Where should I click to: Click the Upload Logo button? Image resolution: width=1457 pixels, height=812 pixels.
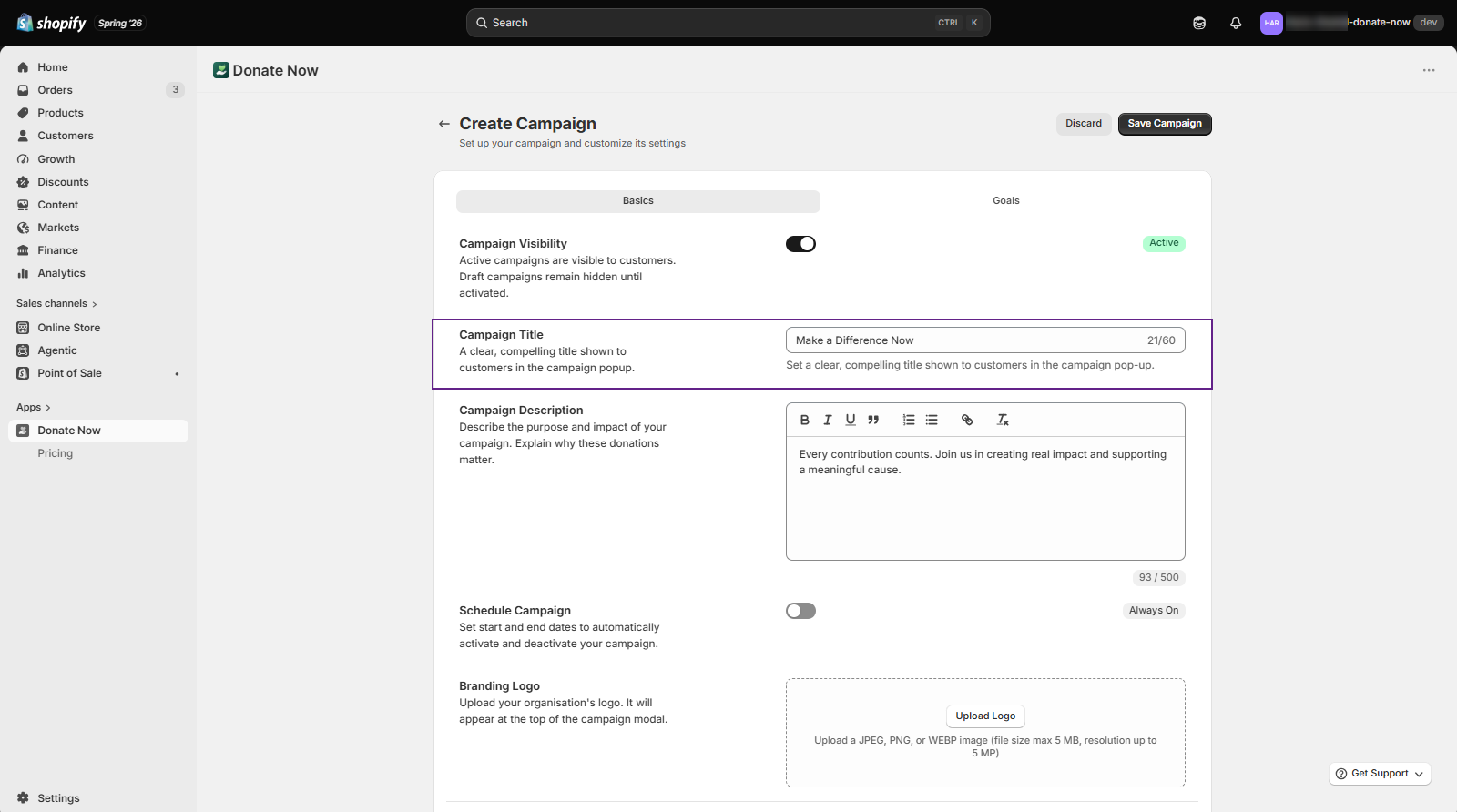[x=985, y=716]
